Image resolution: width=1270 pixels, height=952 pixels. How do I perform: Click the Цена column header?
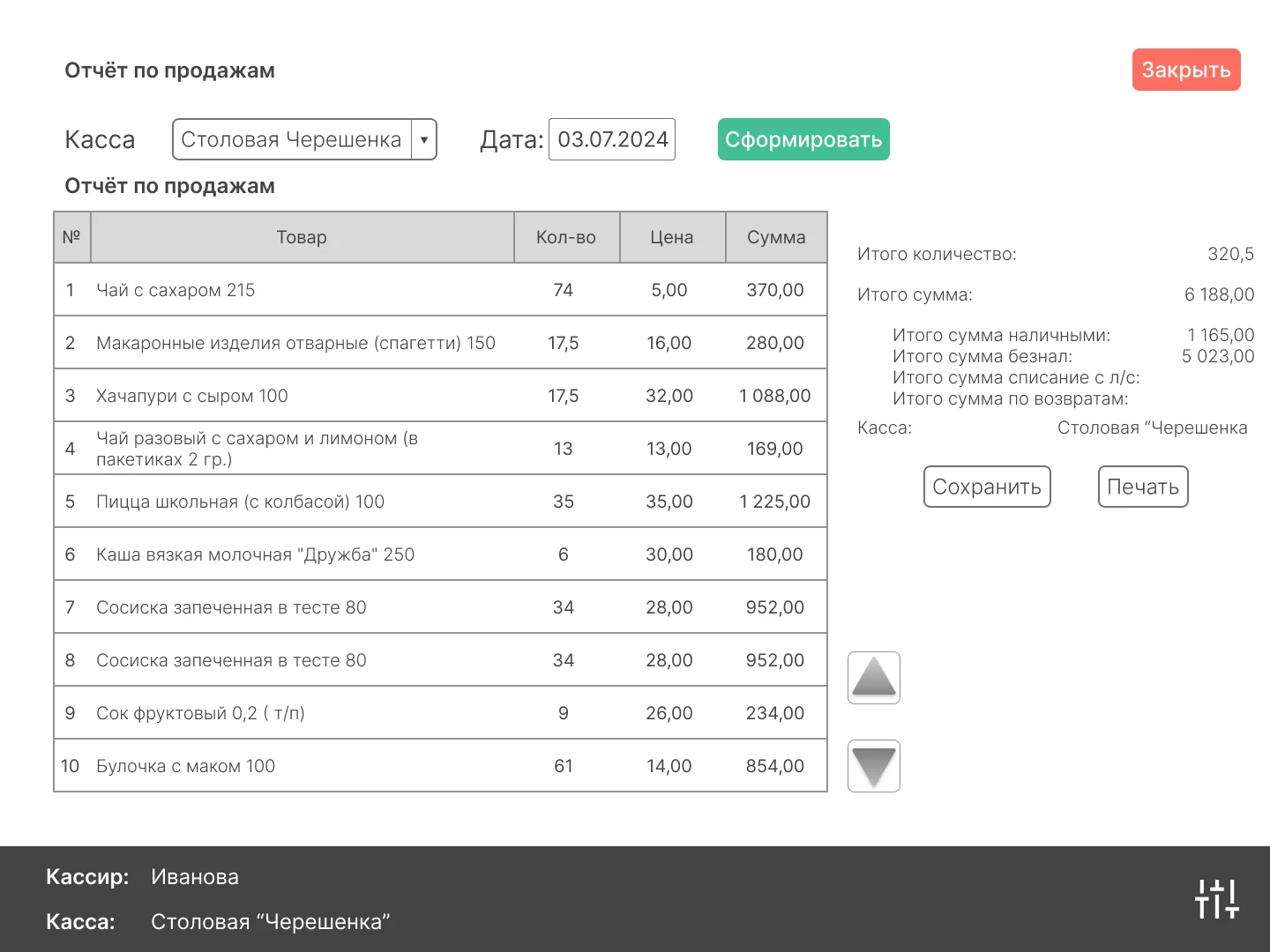(x=672, y=237)
